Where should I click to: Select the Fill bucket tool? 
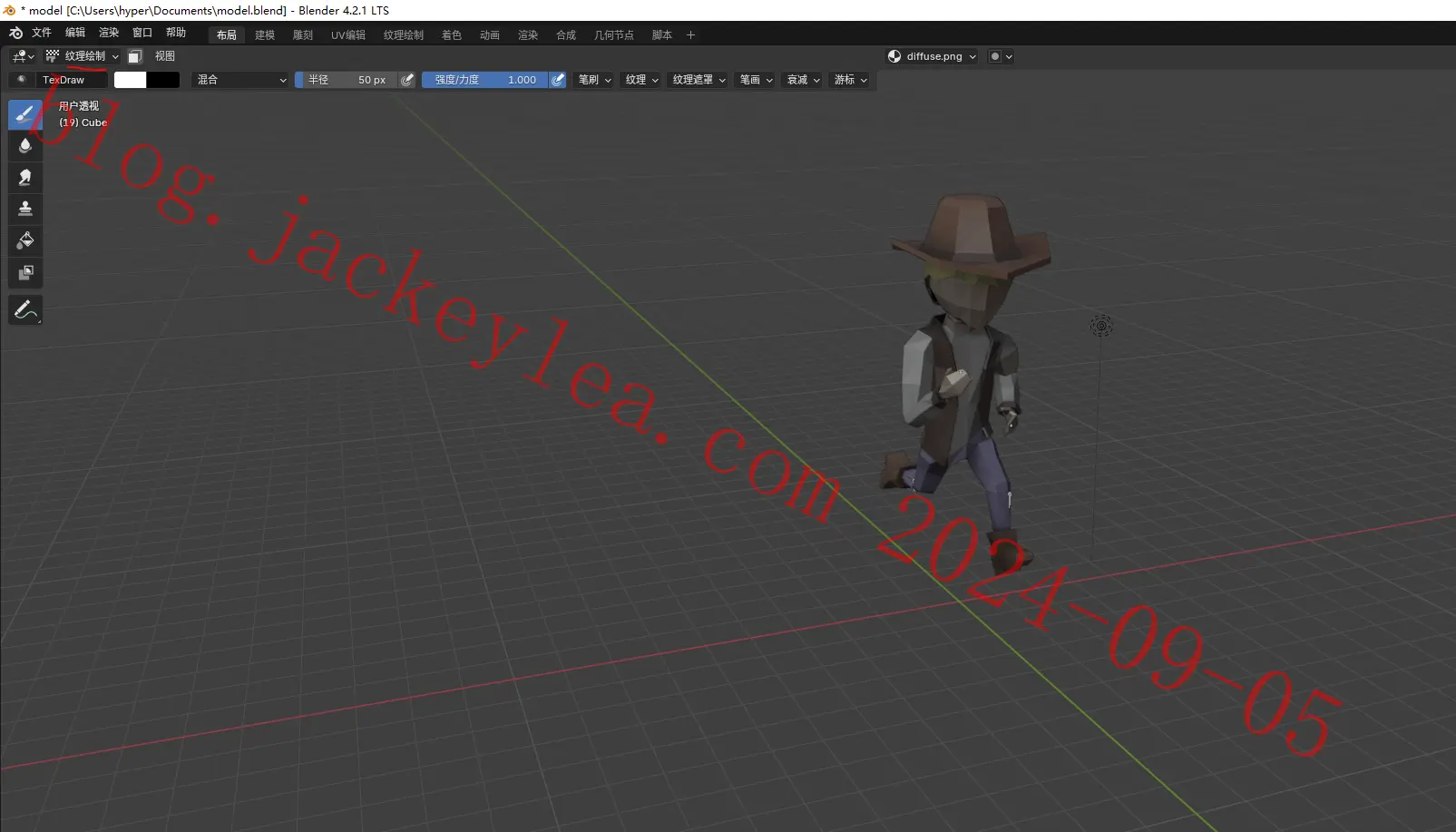point(25,240)
